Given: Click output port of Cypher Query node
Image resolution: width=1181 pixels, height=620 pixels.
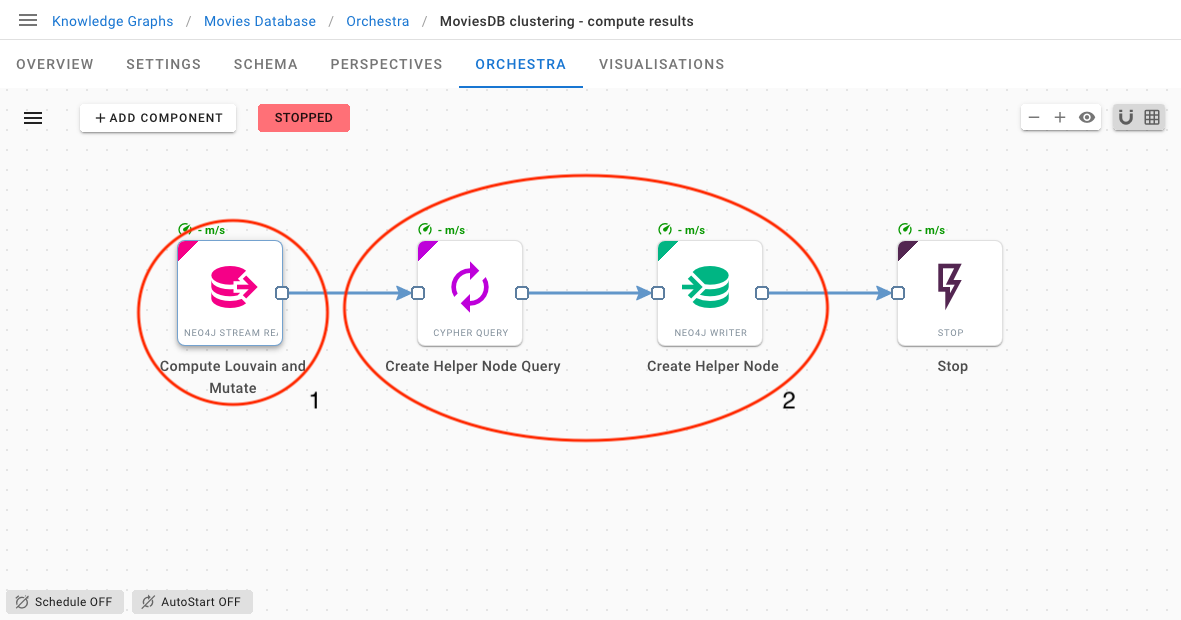Looking at the screenshot, I should [522, 293].
